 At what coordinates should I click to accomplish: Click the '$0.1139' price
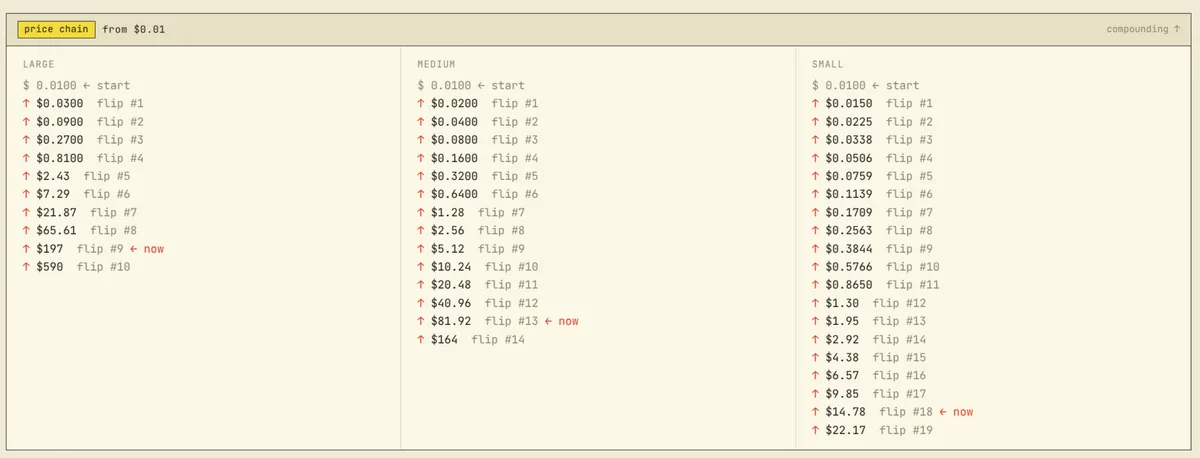pos(849,194)
